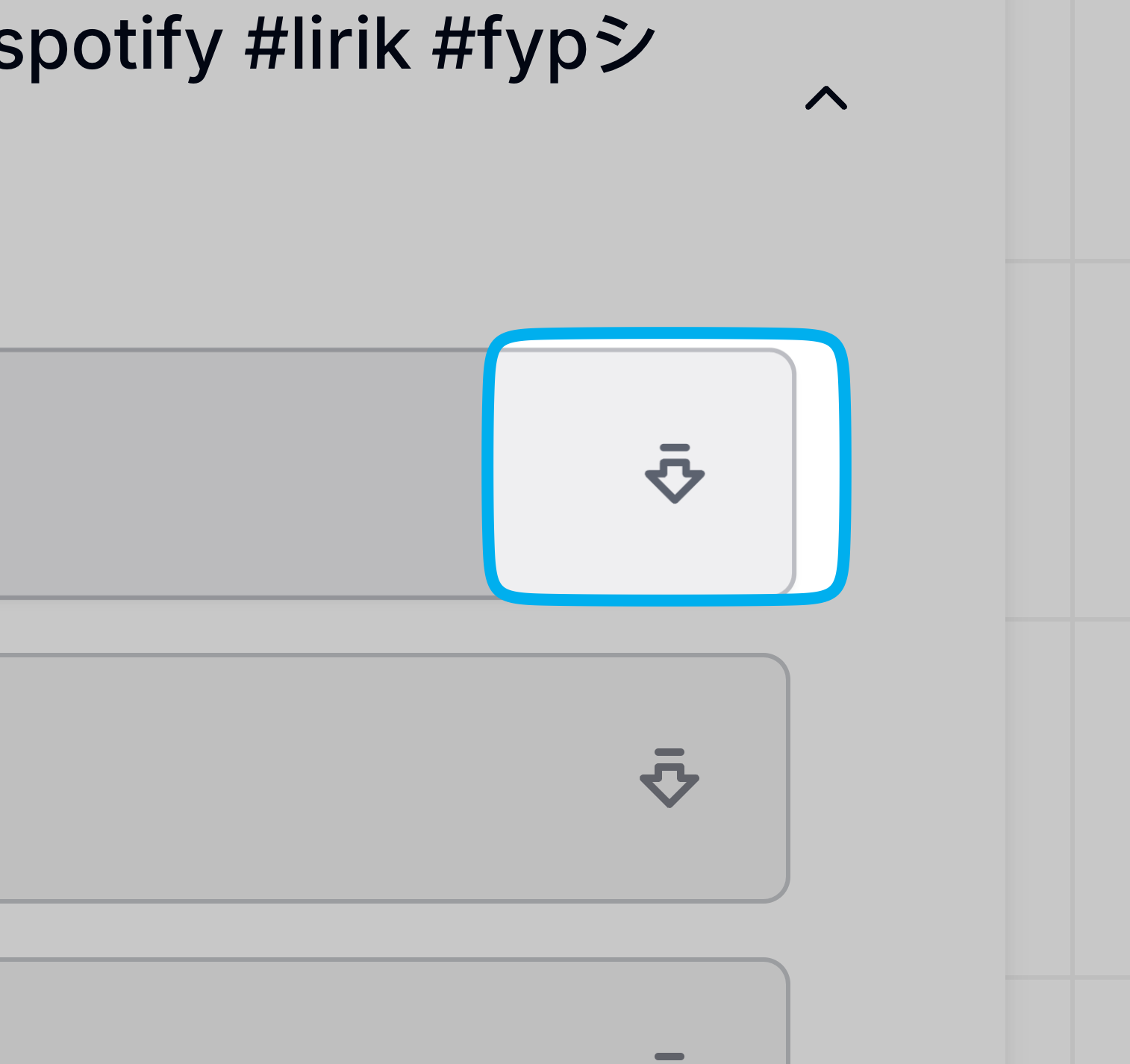Click the gap between the first and second rows
Viewport: 1130px width, 1064px height.
point(373,627)
